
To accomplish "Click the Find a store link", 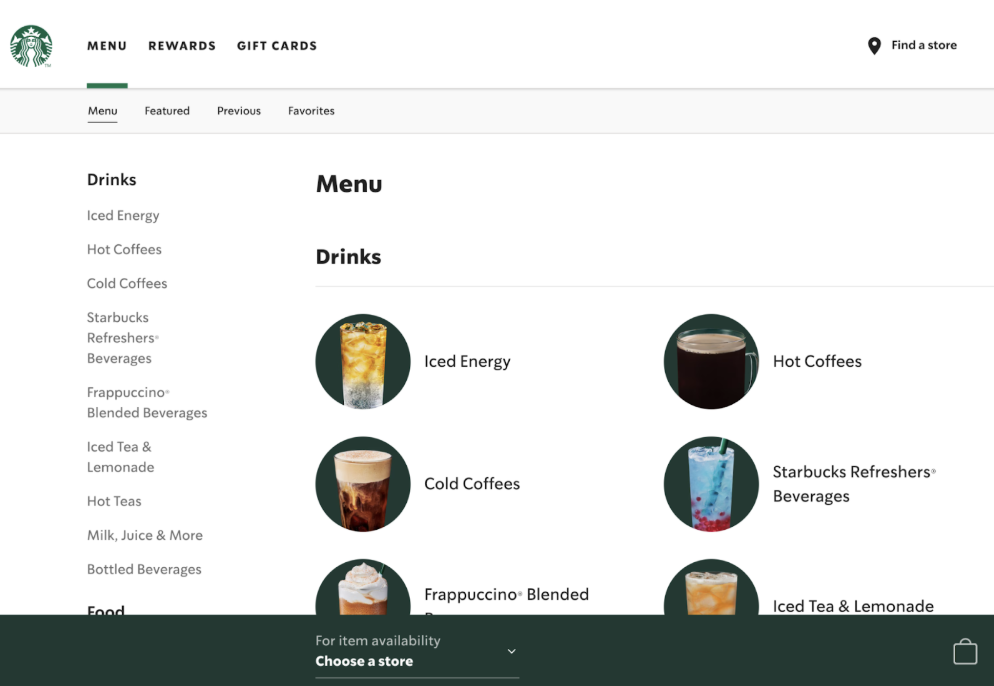I will pyautogui.click(x=922, y=45).
